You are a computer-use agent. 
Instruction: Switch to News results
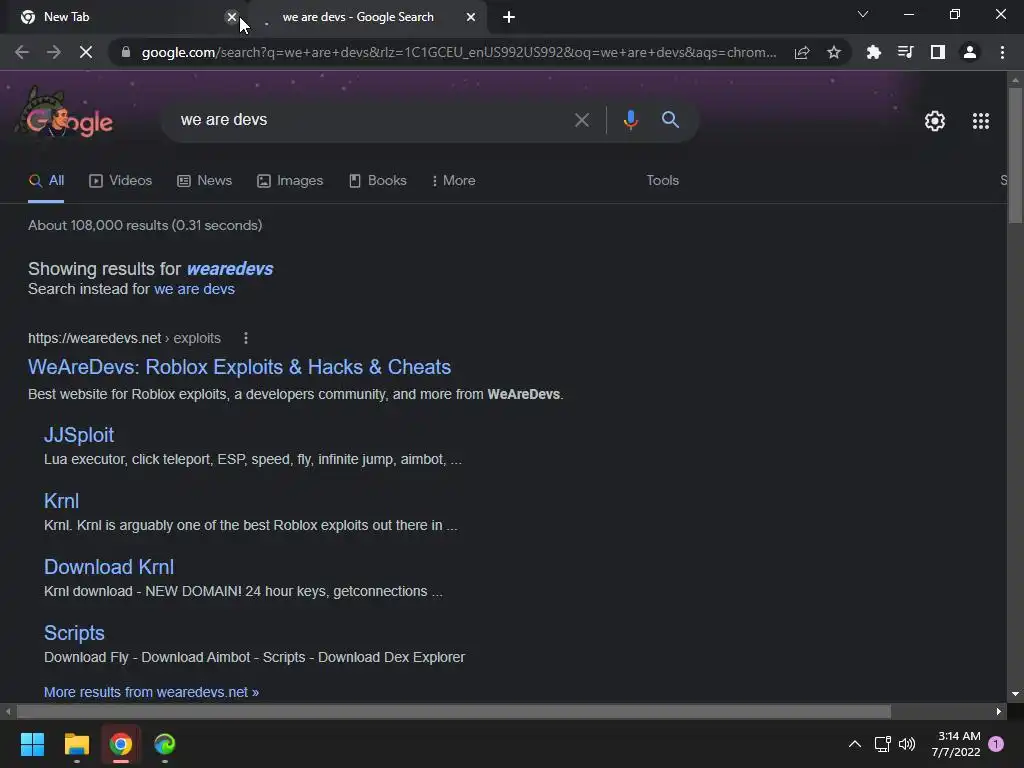pyautogui.click(x=204, y=181)
